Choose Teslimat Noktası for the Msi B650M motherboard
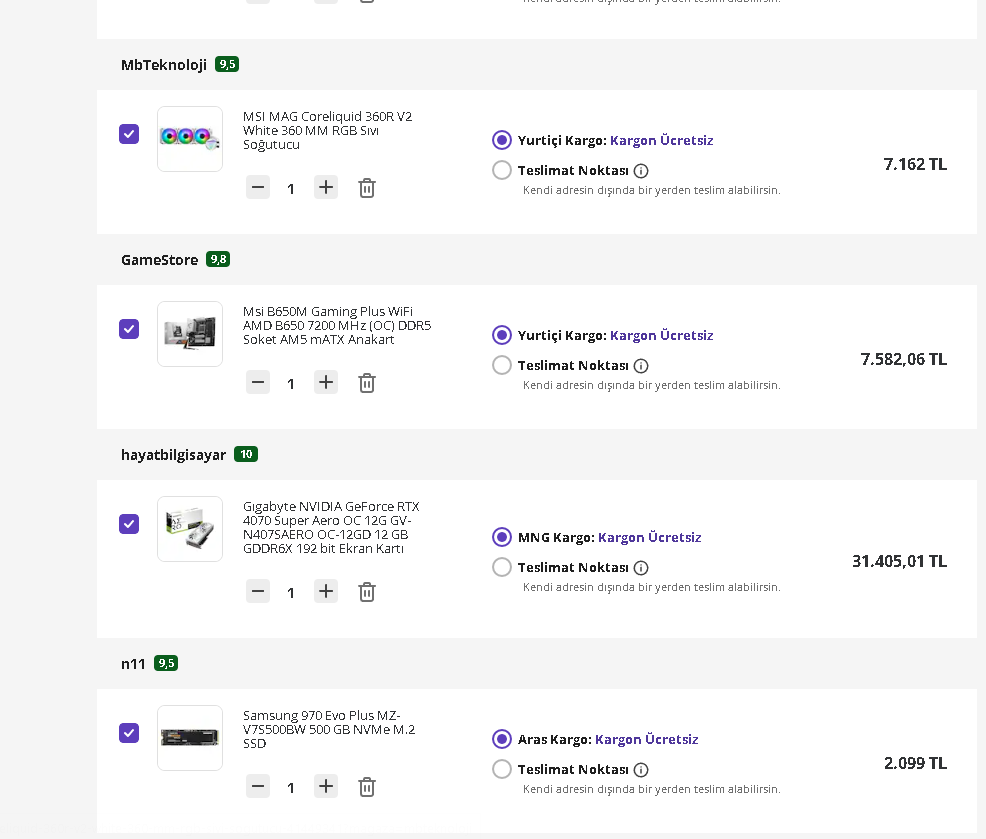The image size is (986, 839). pos(502,365)
